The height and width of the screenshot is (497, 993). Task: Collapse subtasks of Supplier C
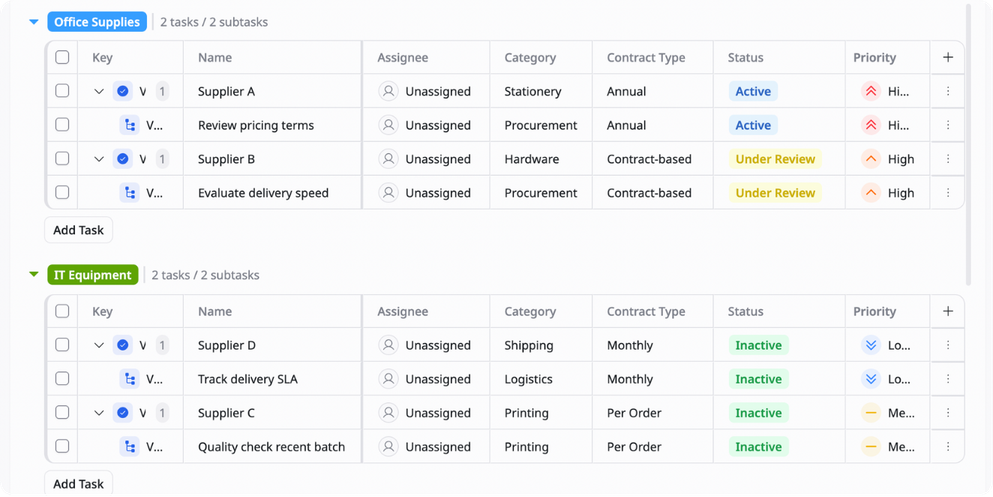click(x=99, y=413)
